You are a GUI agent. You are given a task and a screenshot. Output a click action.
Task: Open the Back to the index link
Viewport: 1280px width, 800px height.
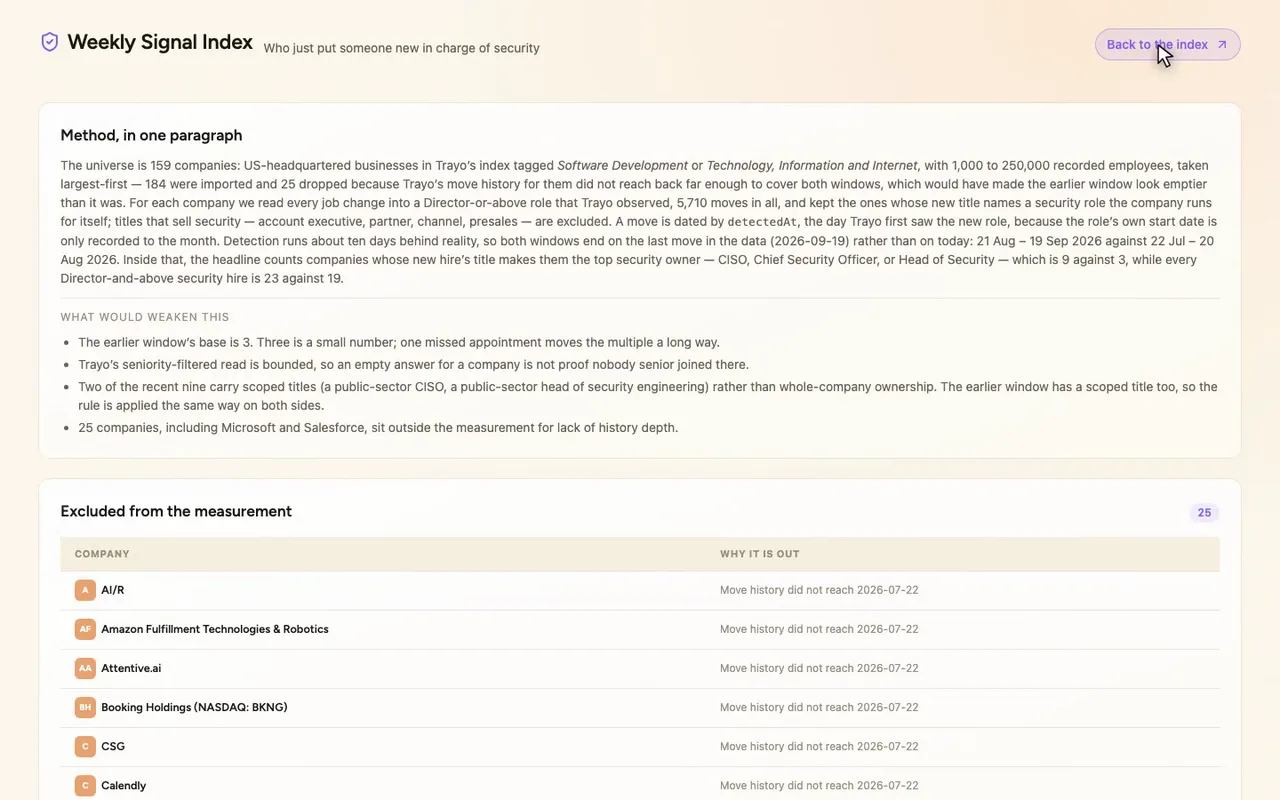tap(1167, 44)
